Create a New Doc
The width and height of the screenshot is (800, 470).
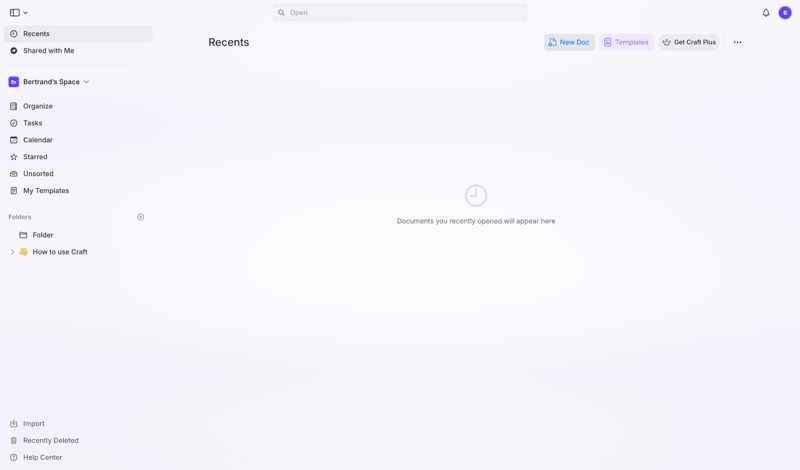[x=569, y=42]
